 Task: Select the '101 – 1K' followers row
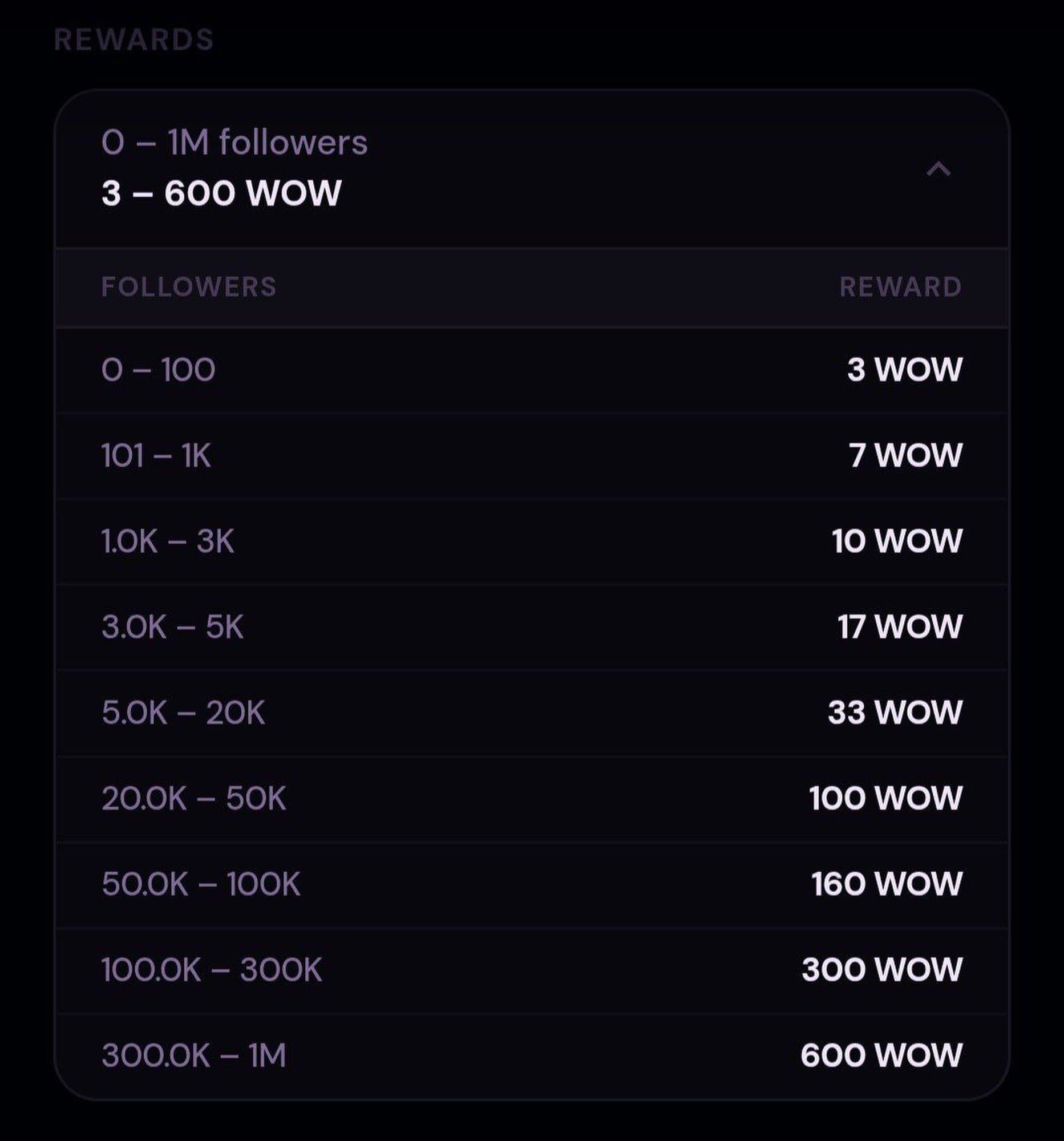point(156,456)
